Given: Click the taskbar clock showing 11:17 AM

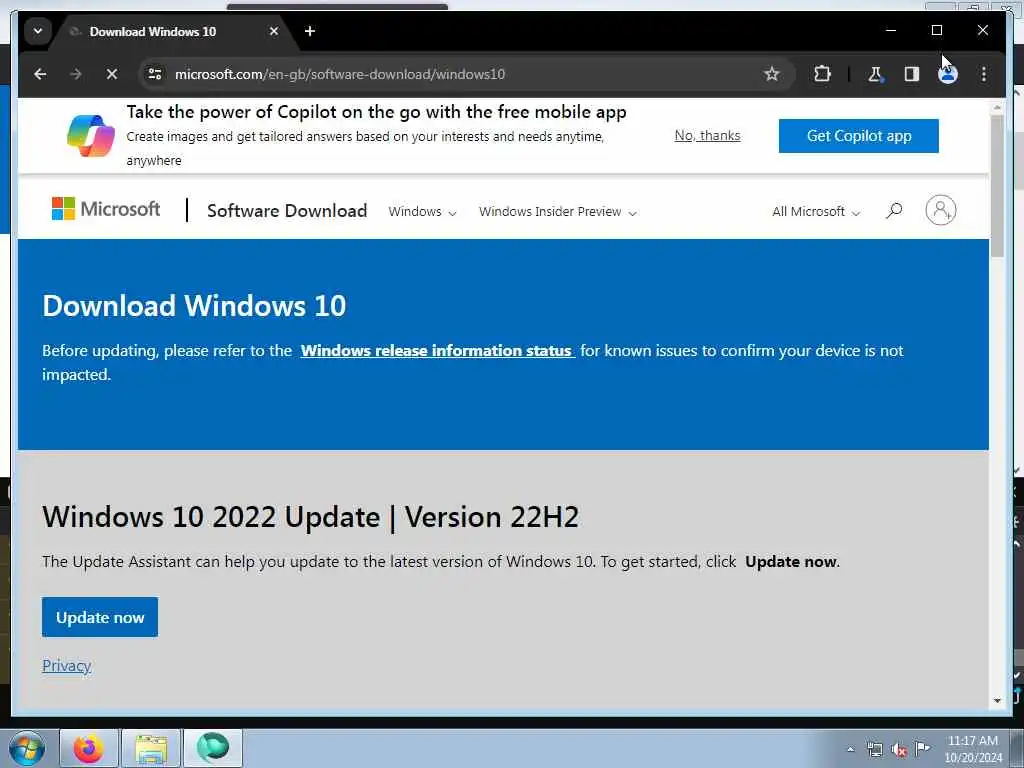Looking at the screenshot, I should pos(973,749).
